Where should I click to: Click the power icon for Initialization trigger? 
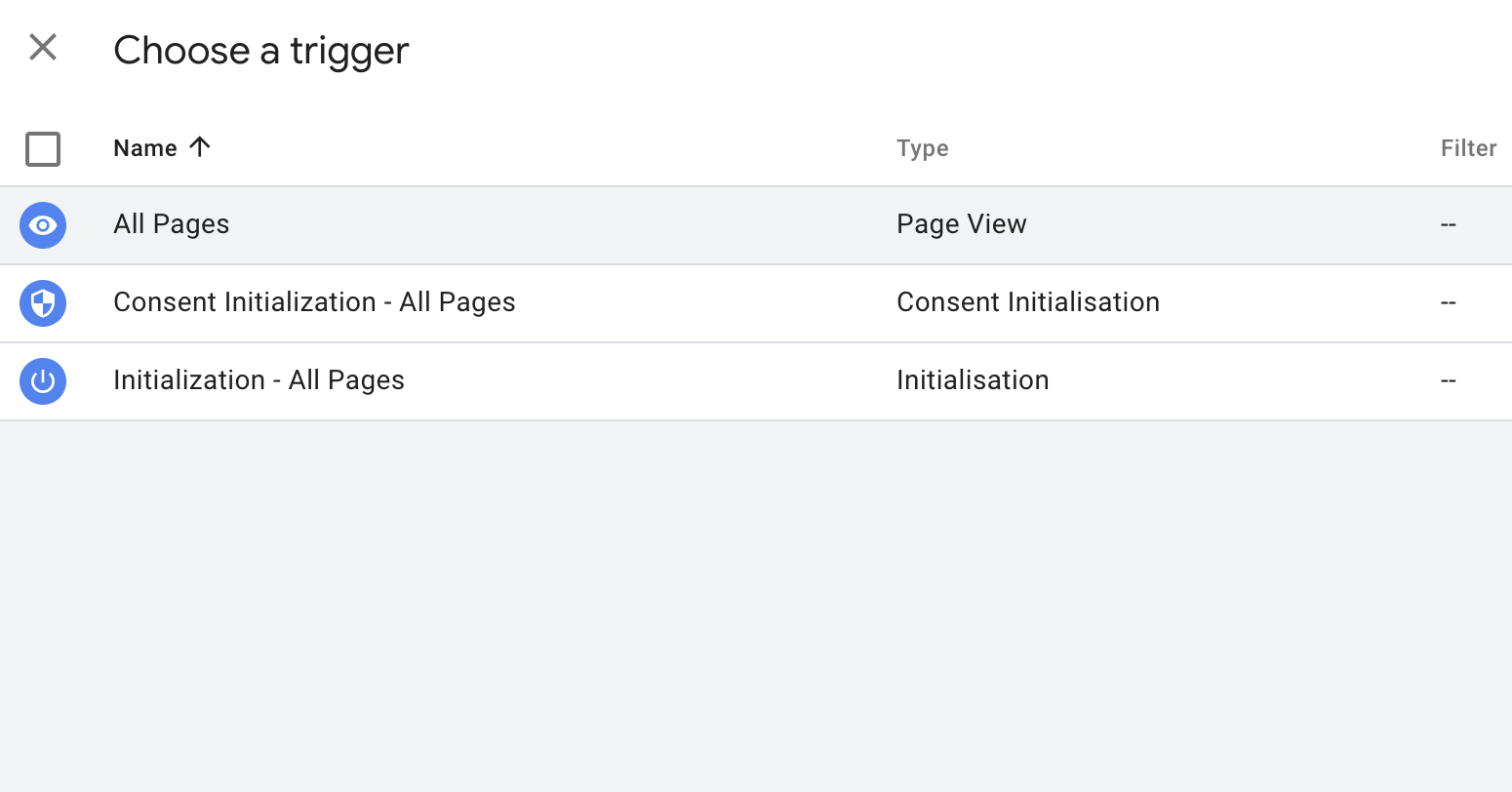[x=43, y=380]
